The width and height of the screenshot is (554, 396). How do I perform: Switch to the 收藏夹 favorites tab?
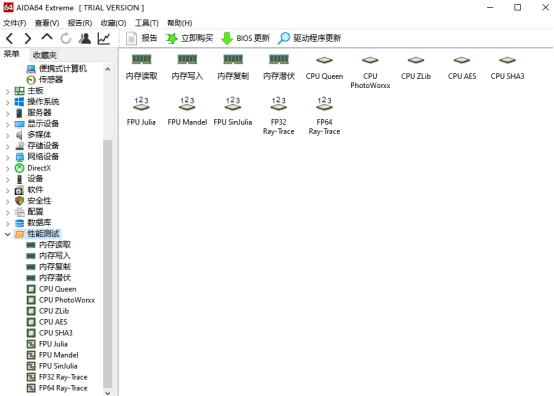pos(44,55)
